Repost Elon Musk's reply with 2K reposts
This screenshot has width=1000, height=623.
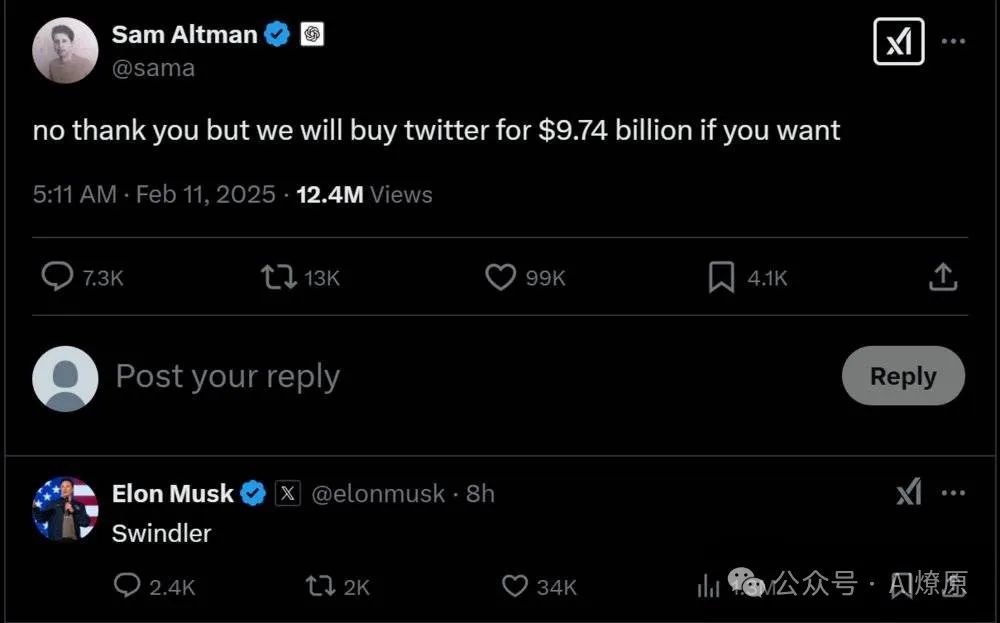pos(320,585)
